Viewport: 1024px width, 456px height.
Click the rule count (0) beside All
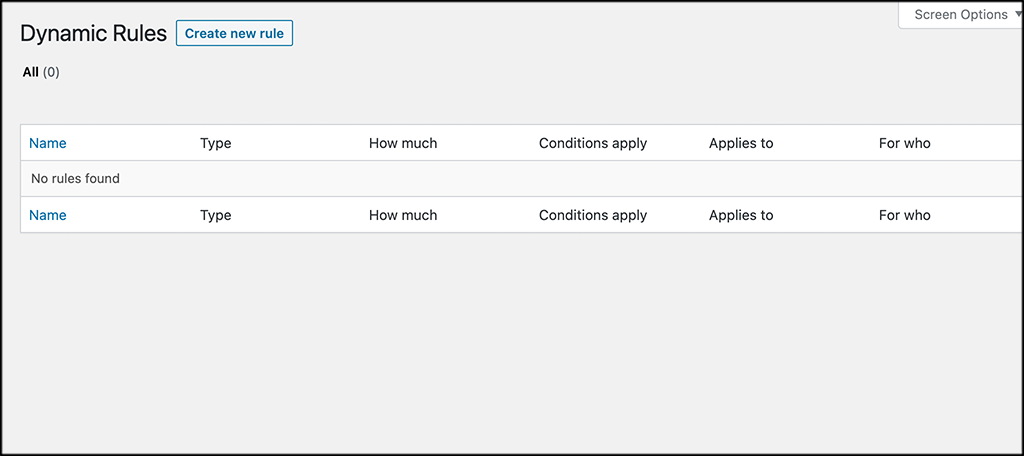pos(51,73)
